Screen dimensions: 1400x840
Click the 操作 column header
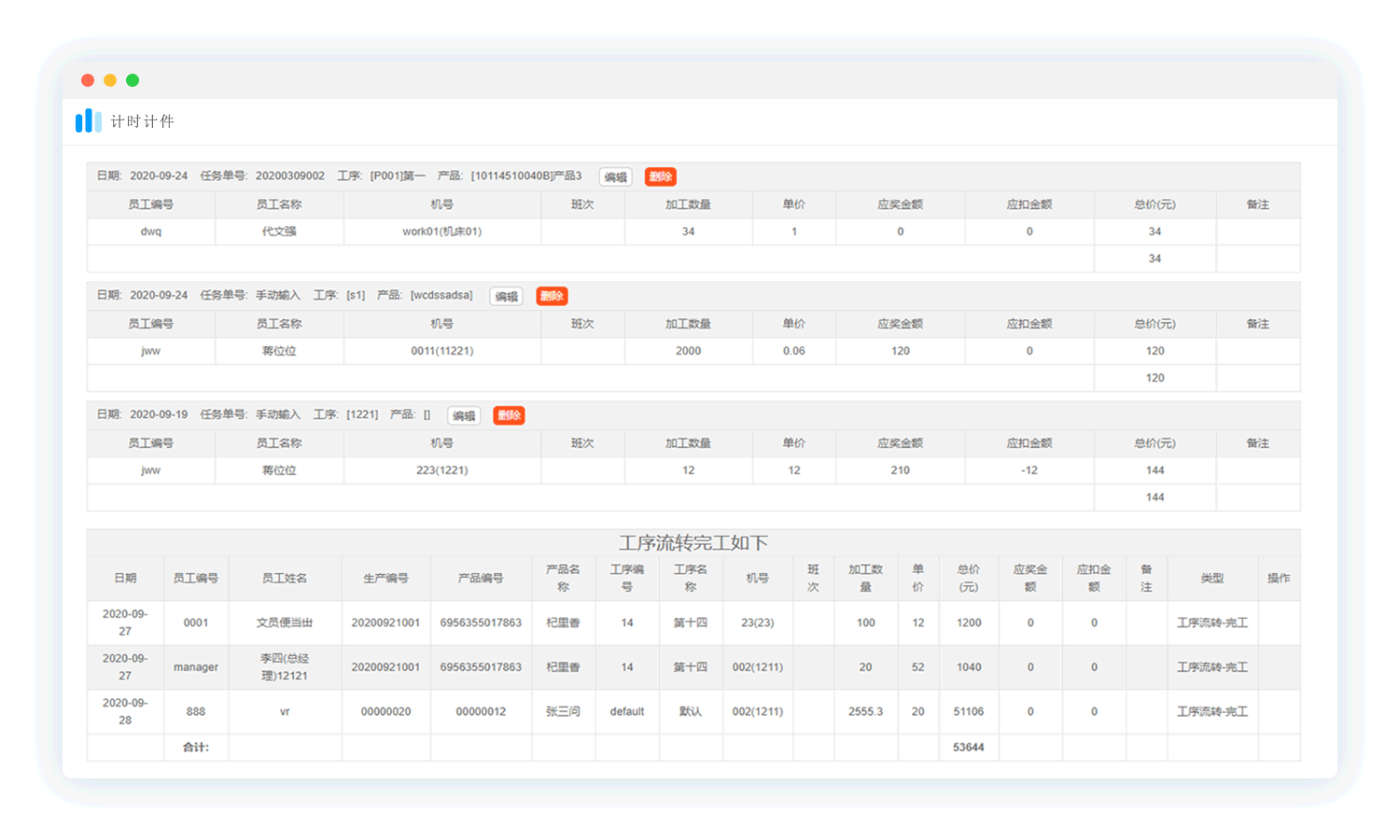1279,579
